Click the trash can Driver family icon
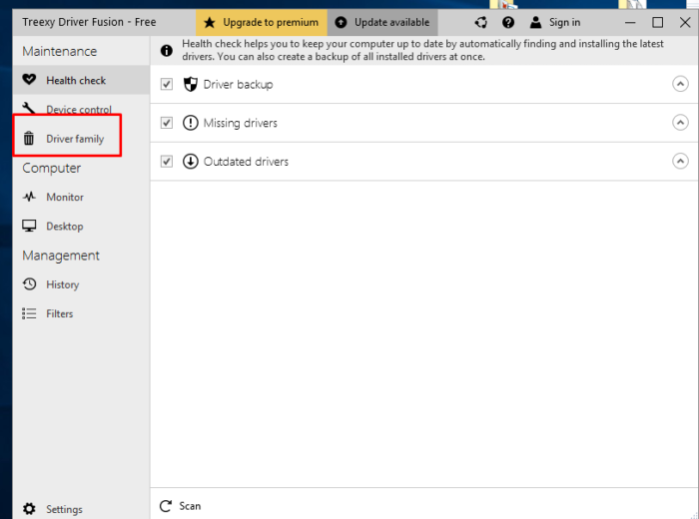 29,138
